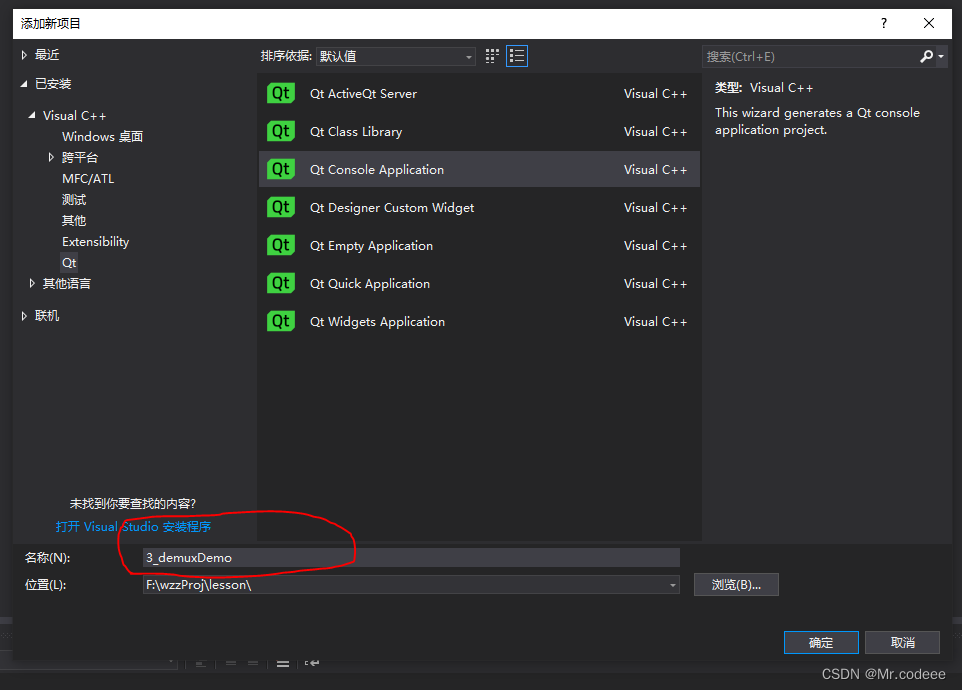Select Windows 桌面 category
962x690 pixels.
102,136
